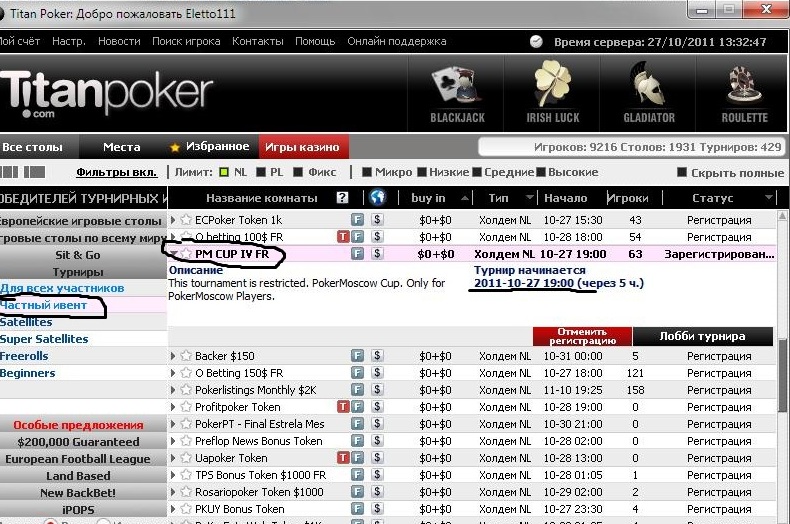The width and height of the screenshot is (790, 524).
Task: Star the ECPoker Token 1k tournament
Action: (x=186, y=220)
